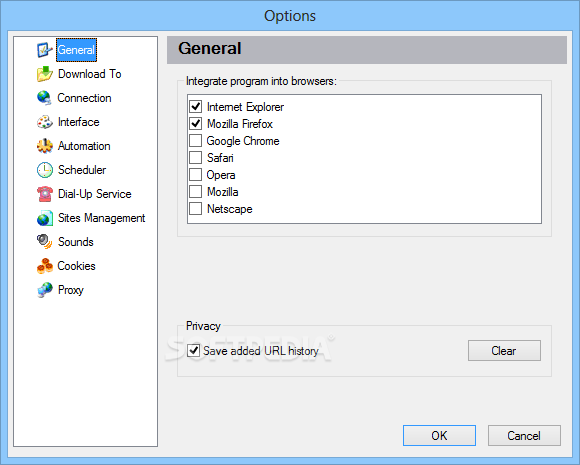This screenshot has width=580, height=465.
Task: Tick the Netscape browser checkbox
Action: click(x=195, y=209)
